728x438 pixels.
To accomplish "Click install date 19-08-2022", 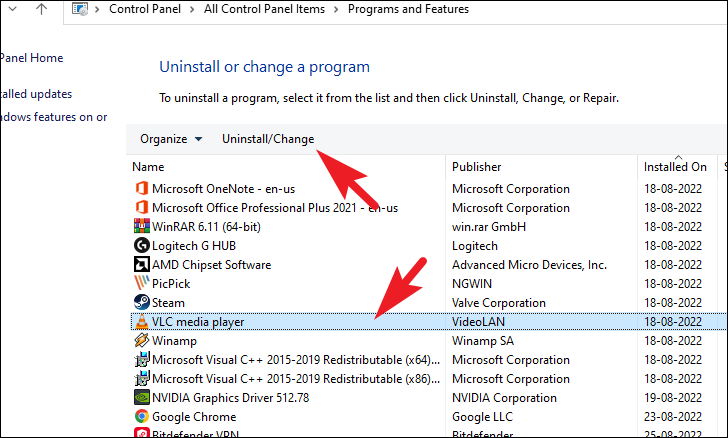I will click(x=673, y=398).
